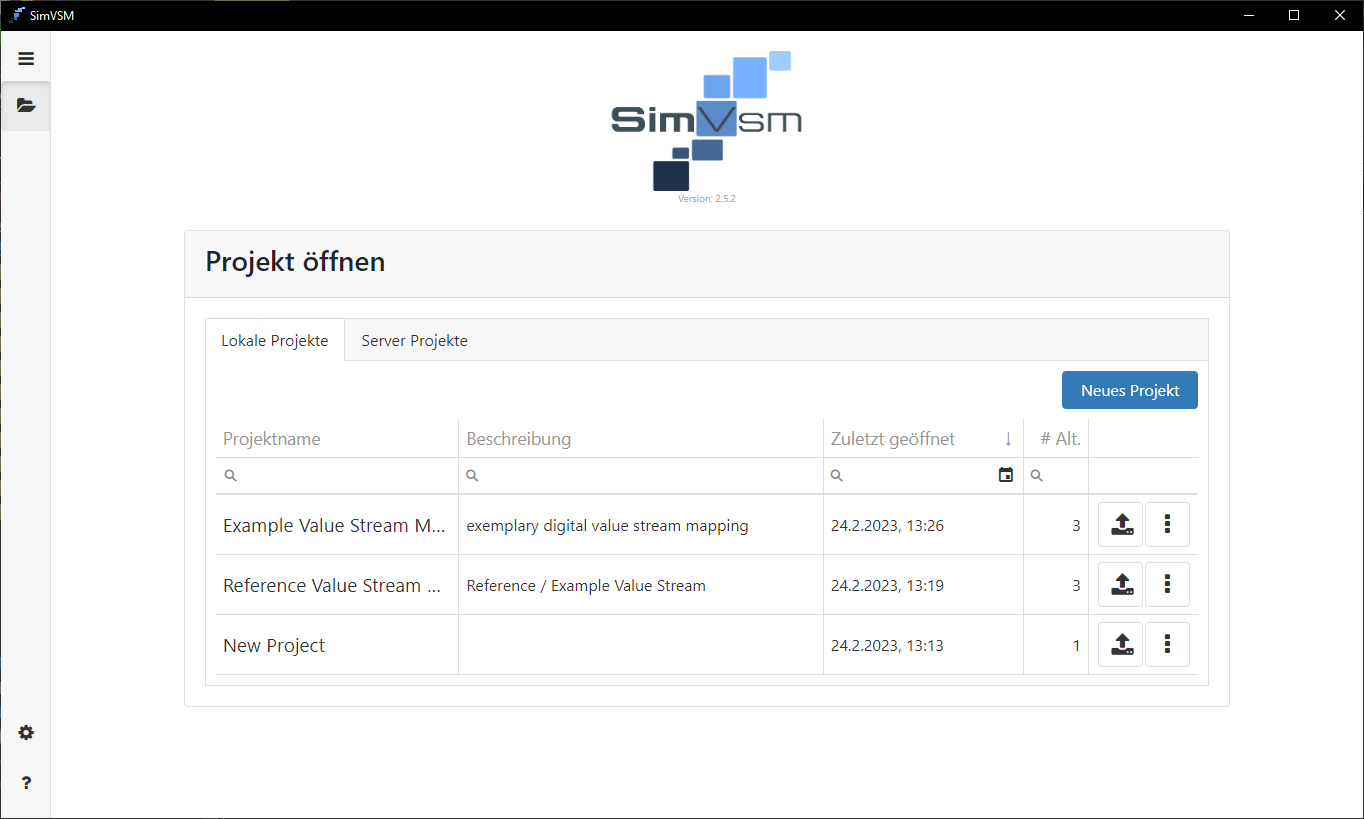
Task: Click the date 24.2.2023, 13:26
Action: click(887, 526)
